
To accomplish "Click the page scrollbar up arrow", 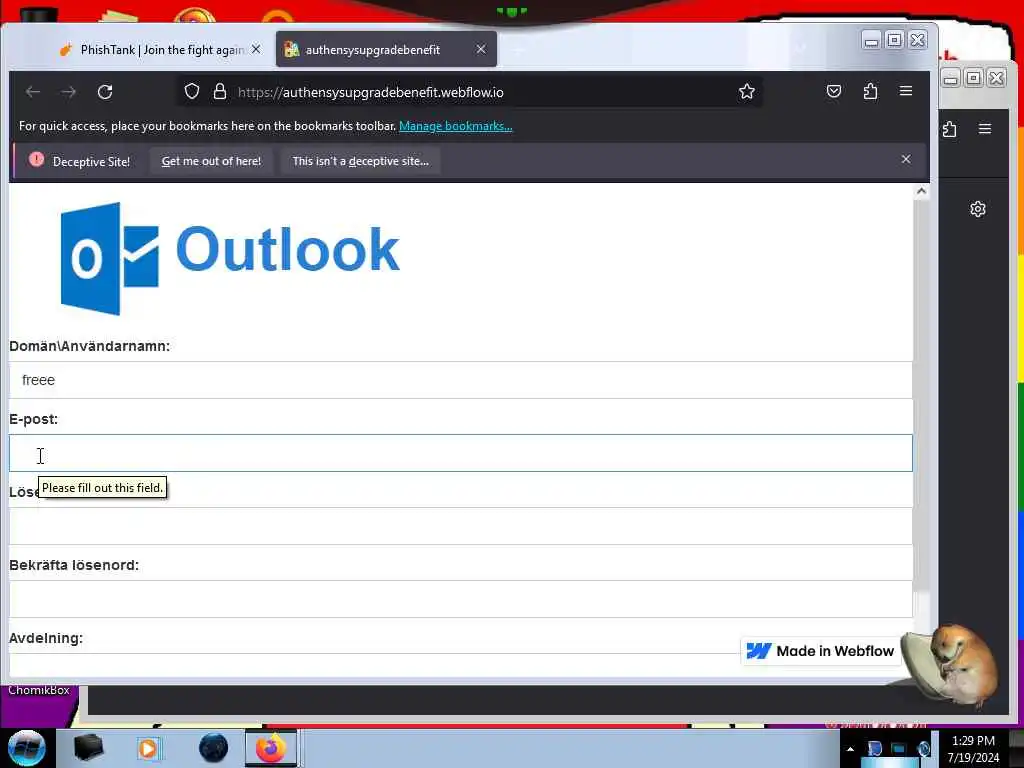I will click(x=921, y=191).
